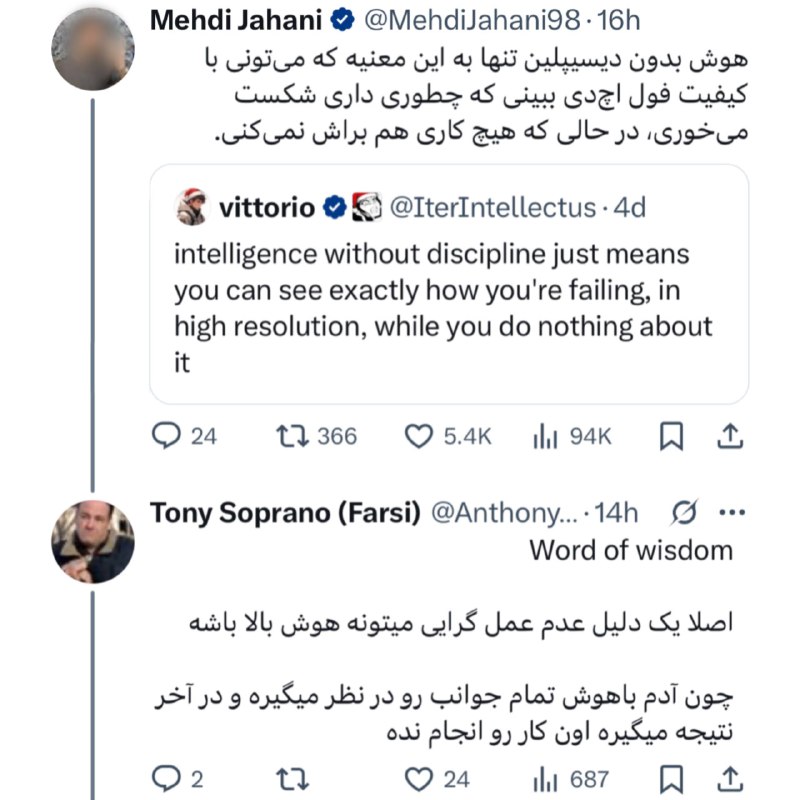Open Tony Soprano (Farsi) avatar
This screenshot has height=800, width=800.
coord(92,540)
